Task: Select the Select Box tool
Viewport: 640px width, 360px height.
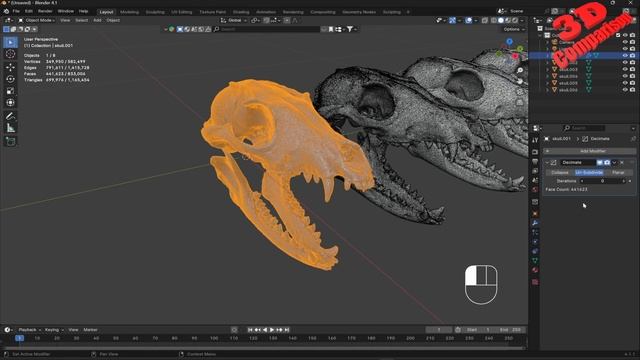Action: coord(11,42)
